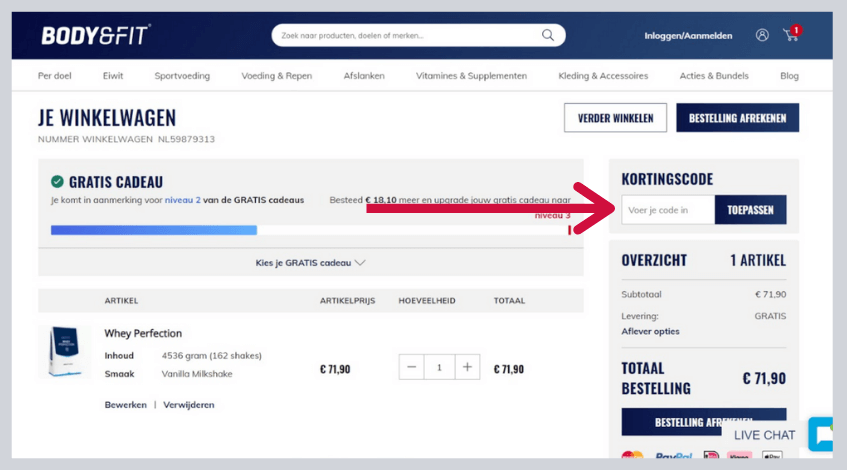Image resolution: width=847 pixels, height=470 pixels.
Task: Open the 'Aflever opties' delivery options
Action: [650, 331]
